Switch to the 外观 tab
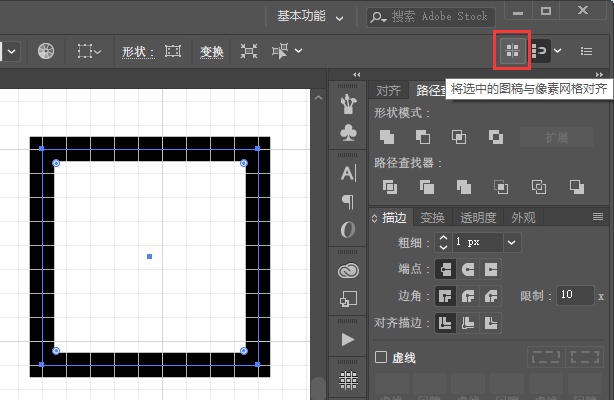The image size is (614, 400). click(523, 217)
